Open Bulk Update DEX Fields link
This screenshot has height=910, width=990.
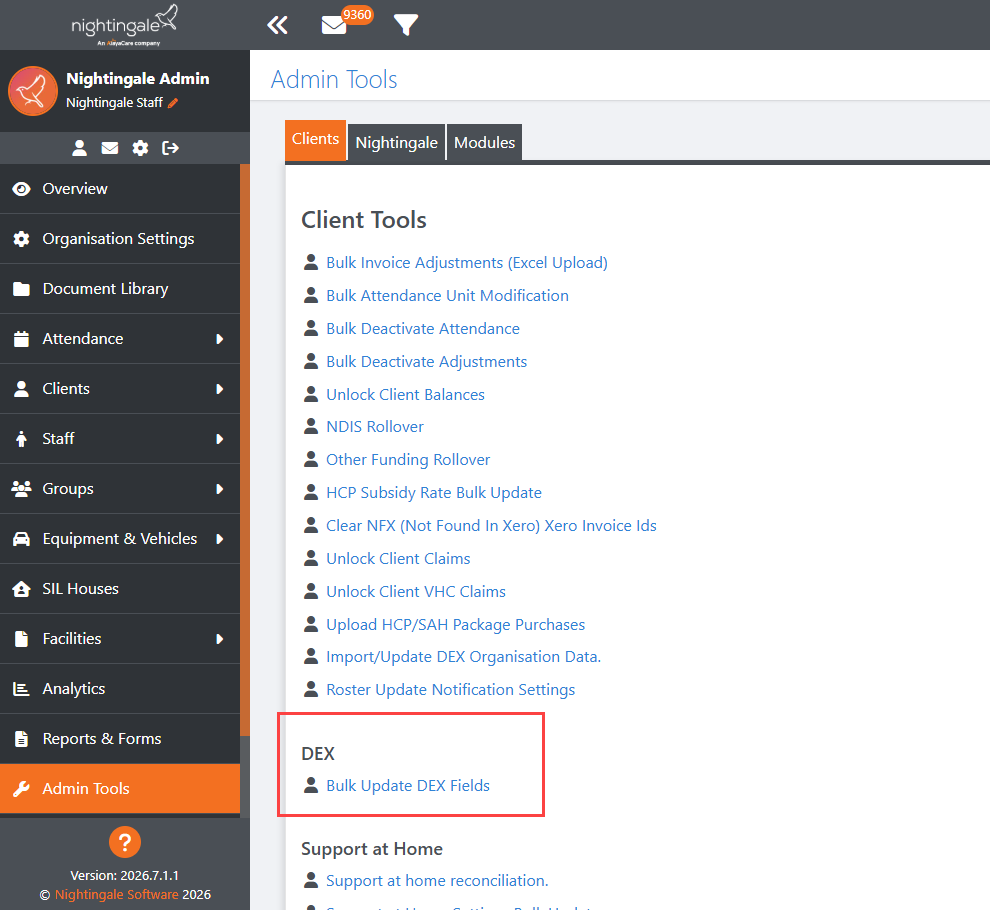pos(408,786)
